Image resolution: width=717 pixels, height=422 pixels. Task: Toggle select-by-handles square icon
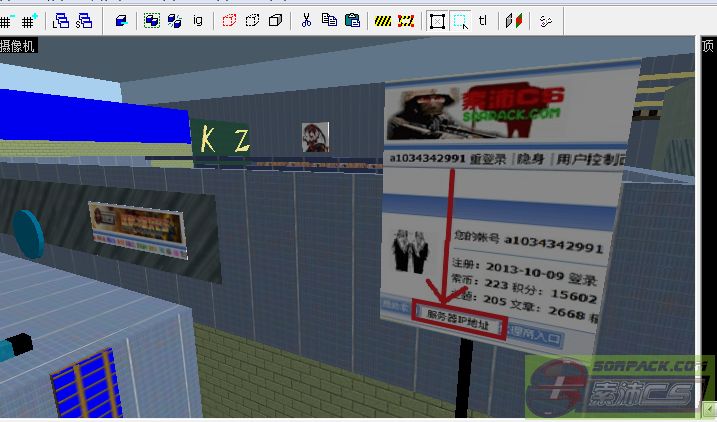tap(437, 20)
